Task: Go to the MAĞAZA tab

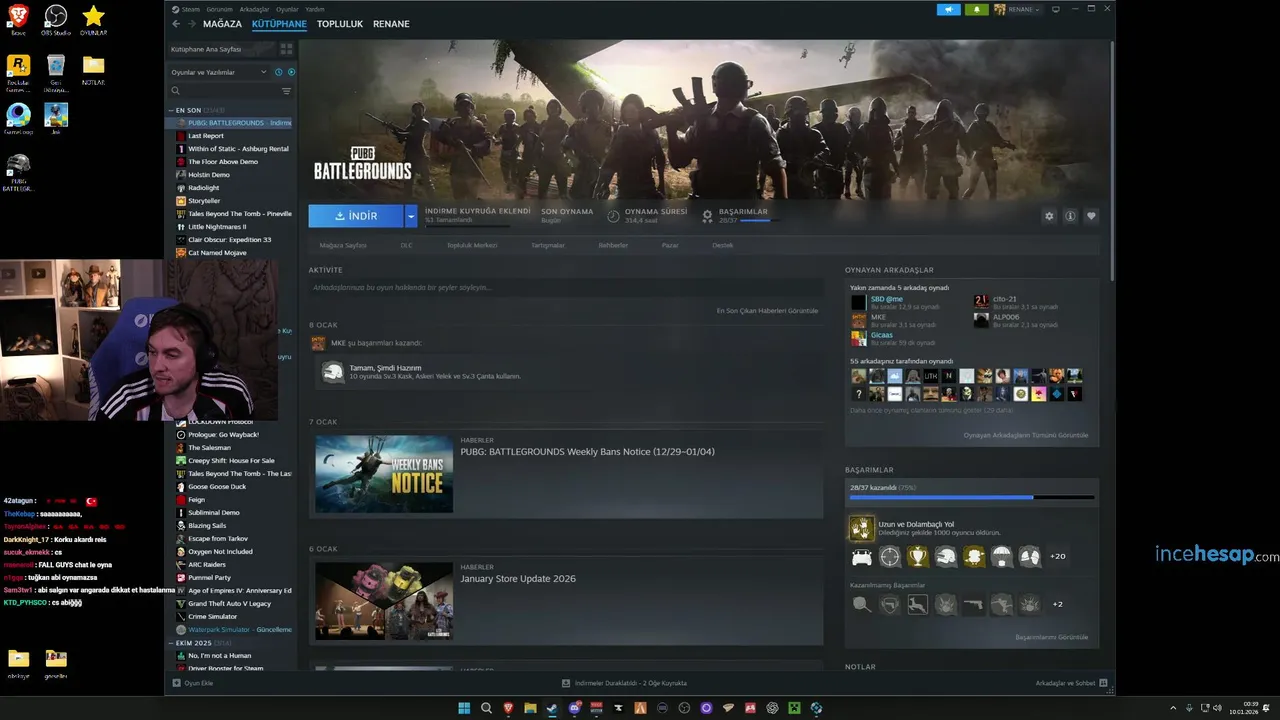Action: [x=222, y=24]
